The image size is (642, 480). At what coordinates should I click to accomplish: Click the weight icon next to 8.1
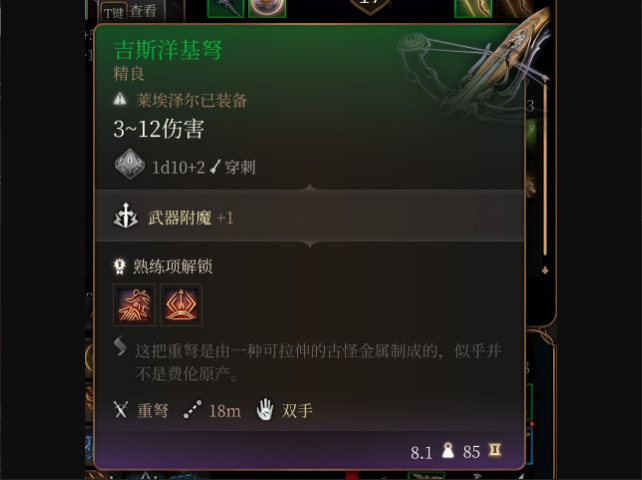(448, 451)
